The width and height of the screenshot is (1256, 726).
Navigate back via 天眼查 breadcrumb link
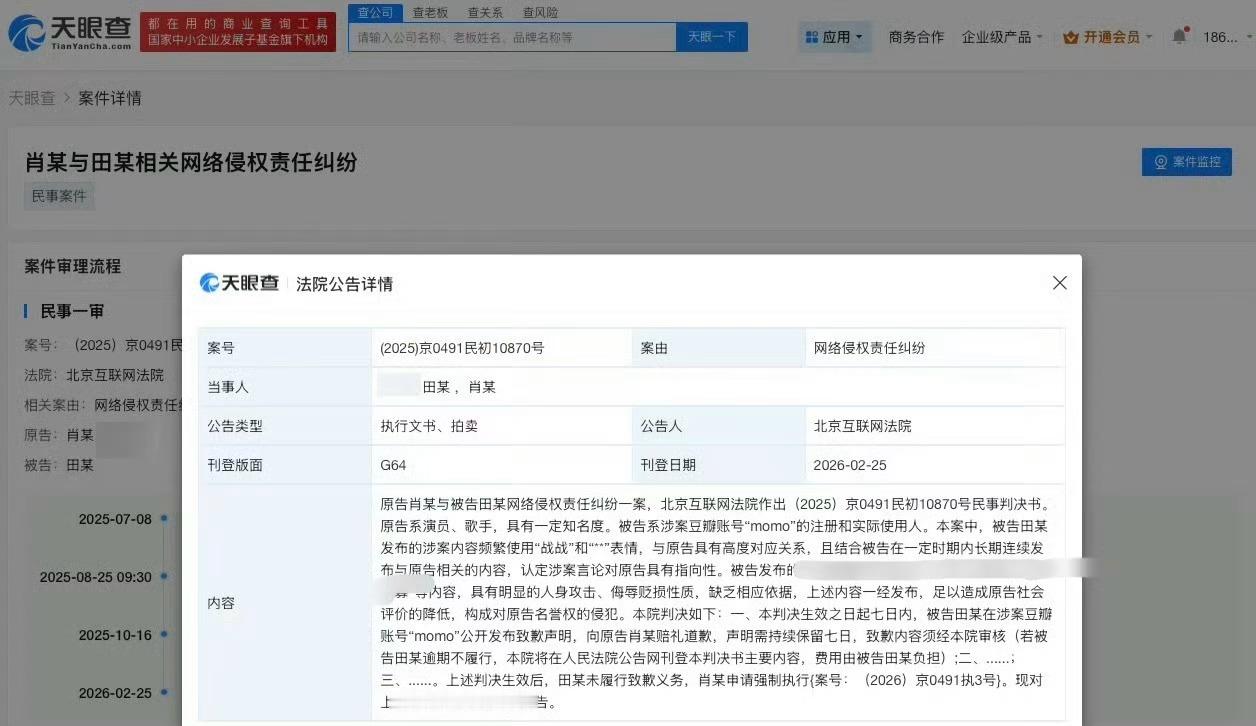[x=33, y=98]
